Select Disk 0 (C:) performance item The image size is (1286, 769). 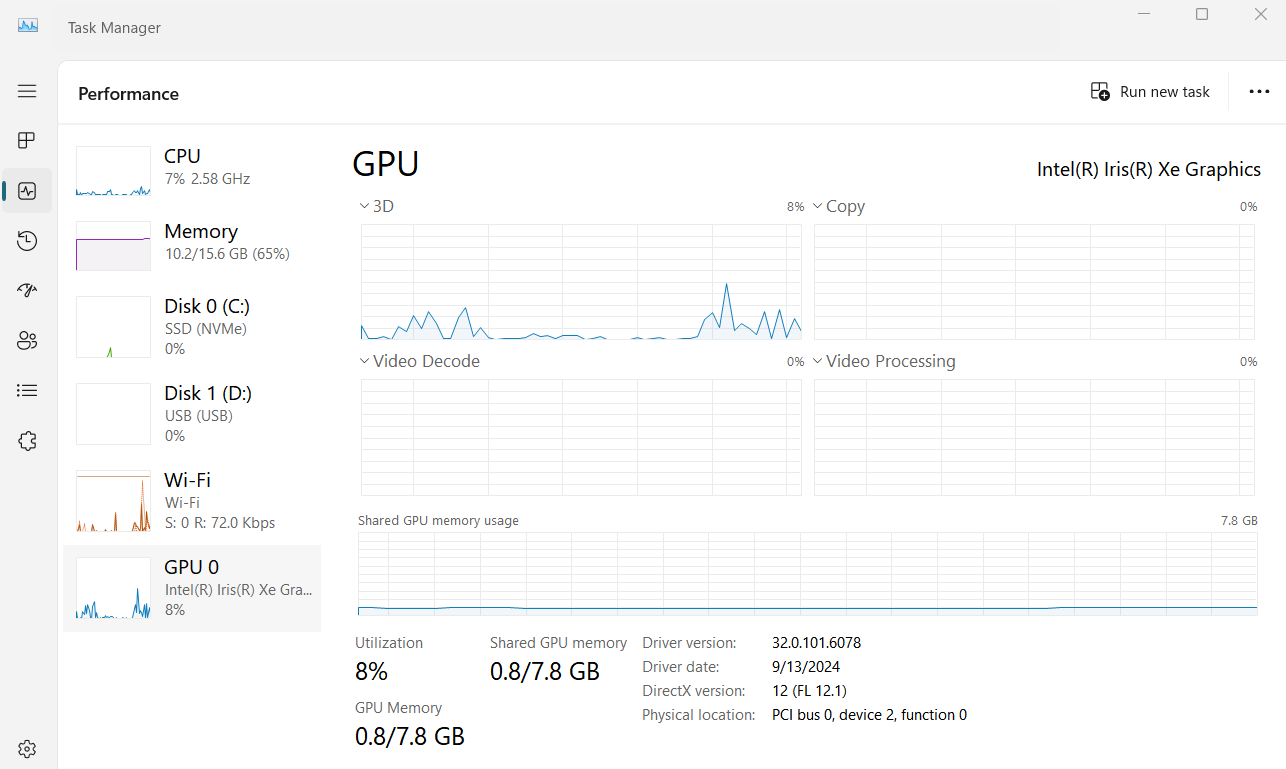point(192,327)
